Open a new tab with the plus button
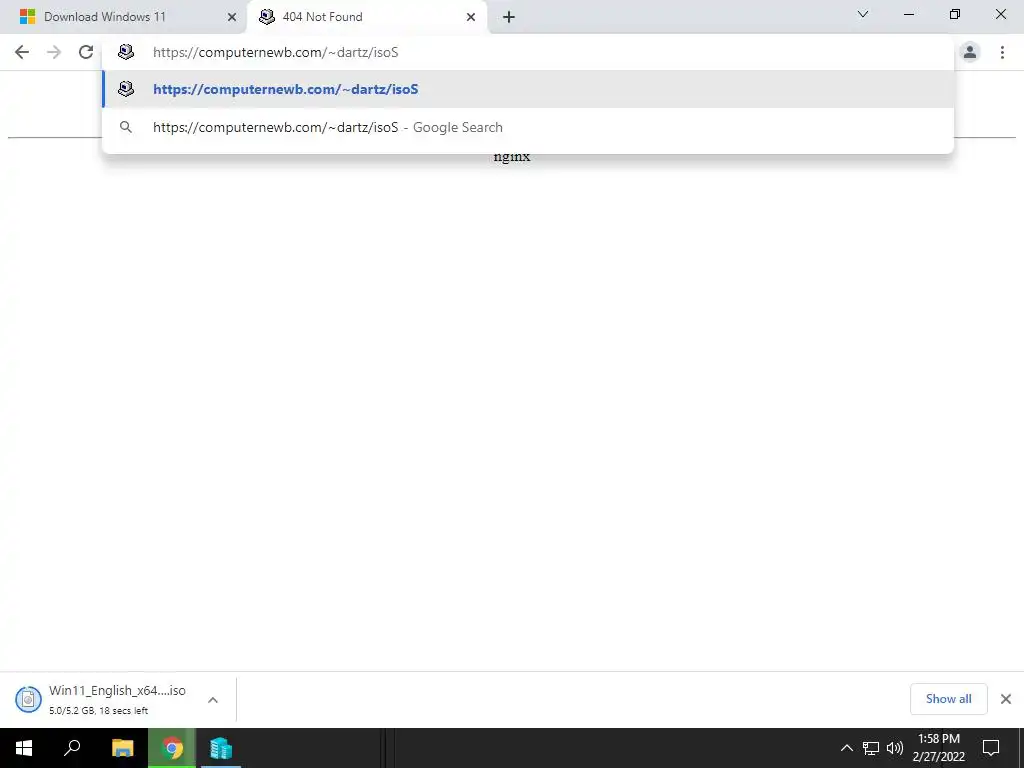The height and width of the screenshot is (768, 1024). 509,17
